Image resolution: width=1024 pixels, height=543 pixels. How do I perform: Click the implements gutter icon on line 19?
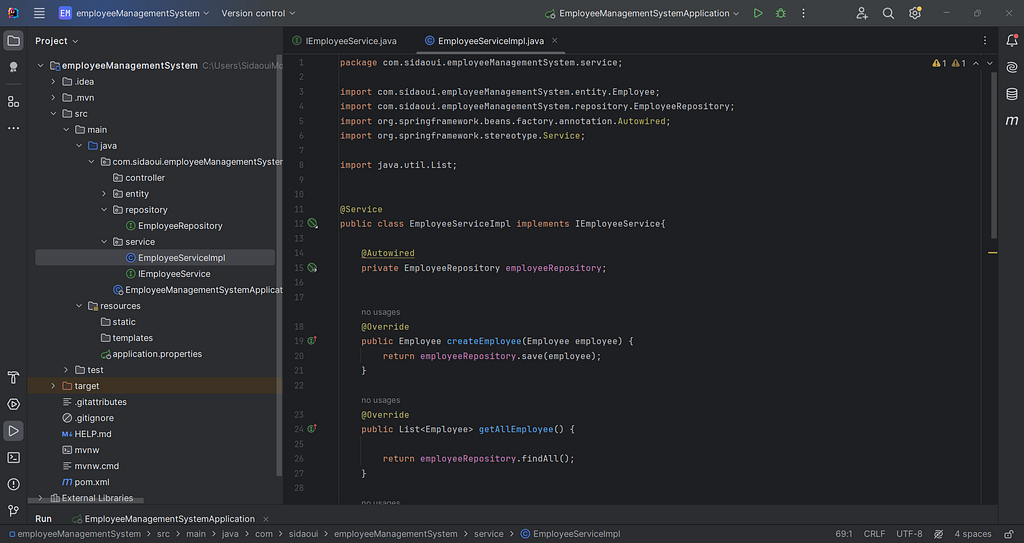coord(312,341)
